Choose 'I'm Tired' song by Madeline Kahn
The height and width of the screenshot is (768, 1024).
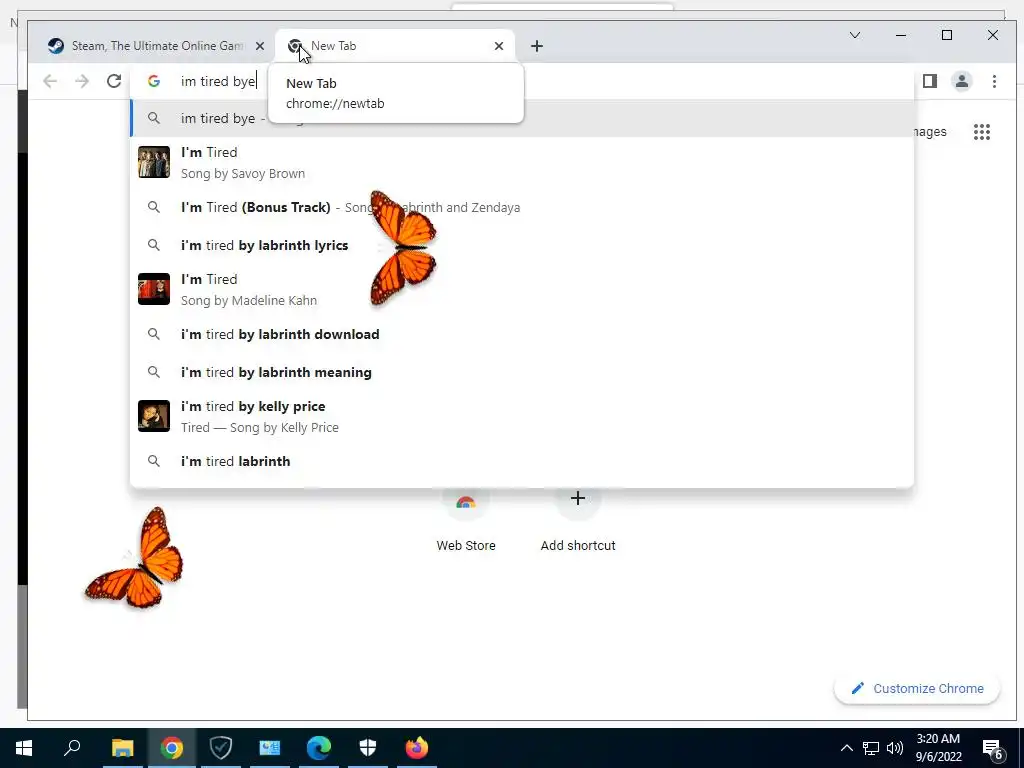(521, 289)
